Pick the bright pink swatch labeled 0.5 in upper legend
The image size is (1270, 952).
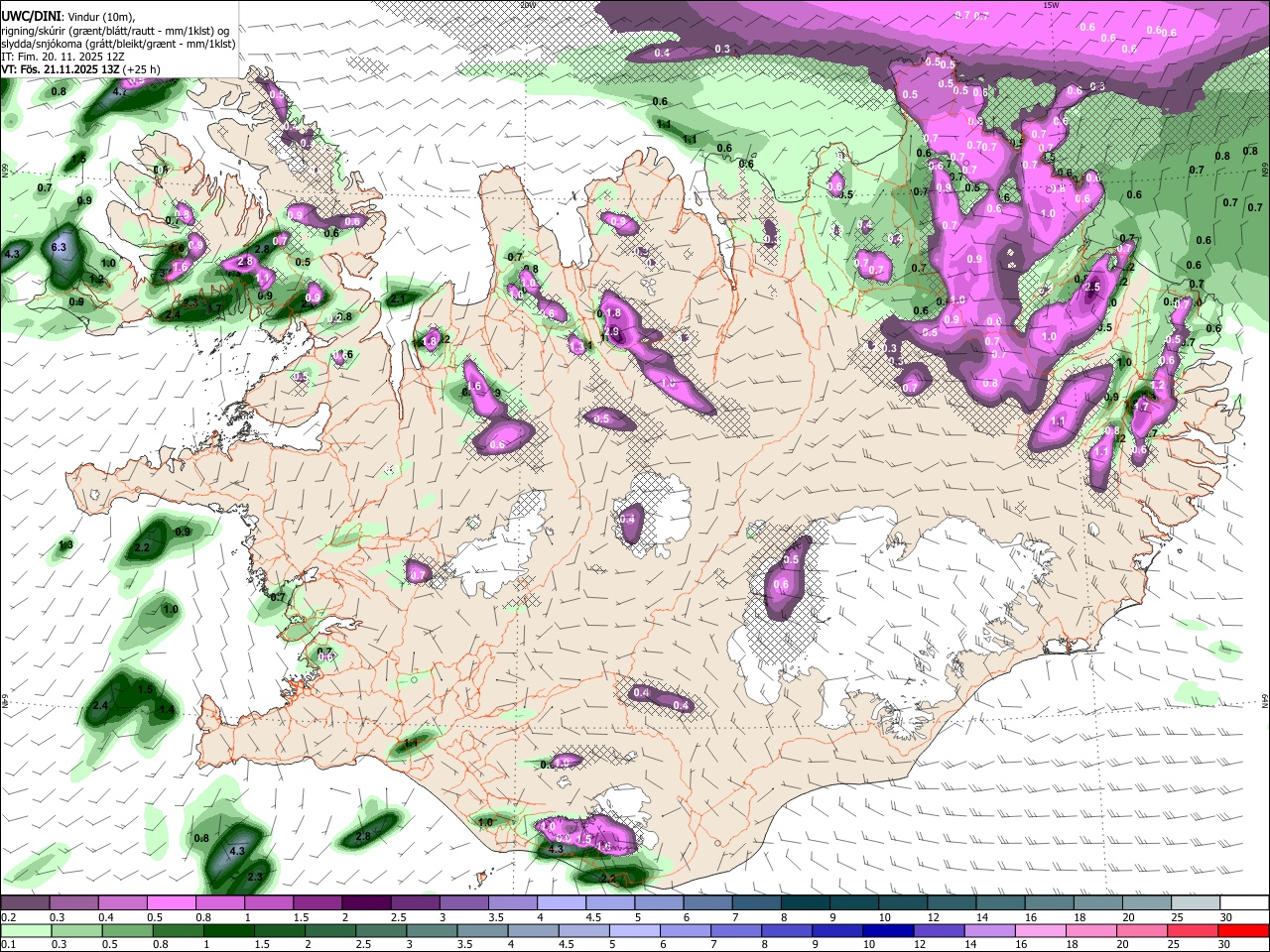coord(171,903)
